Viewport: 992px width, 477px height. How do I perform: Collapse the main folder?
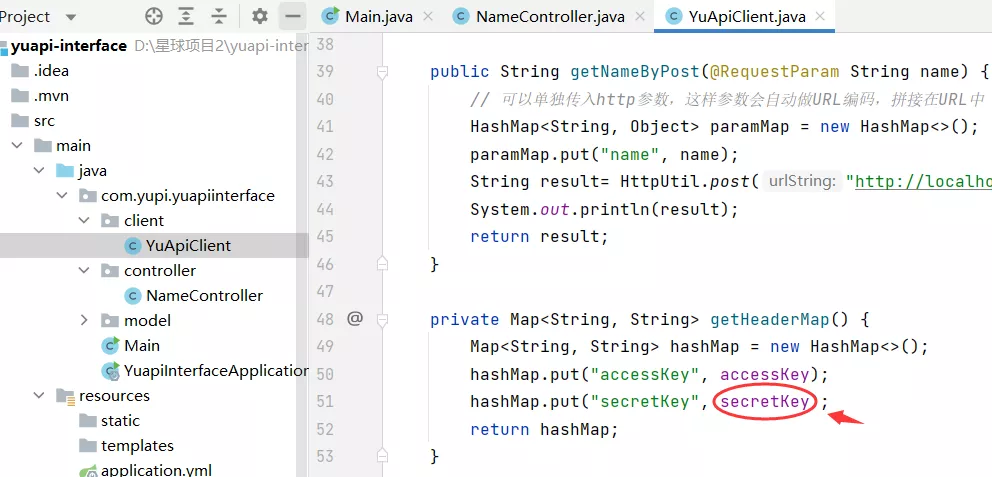(x=16, y=146)
